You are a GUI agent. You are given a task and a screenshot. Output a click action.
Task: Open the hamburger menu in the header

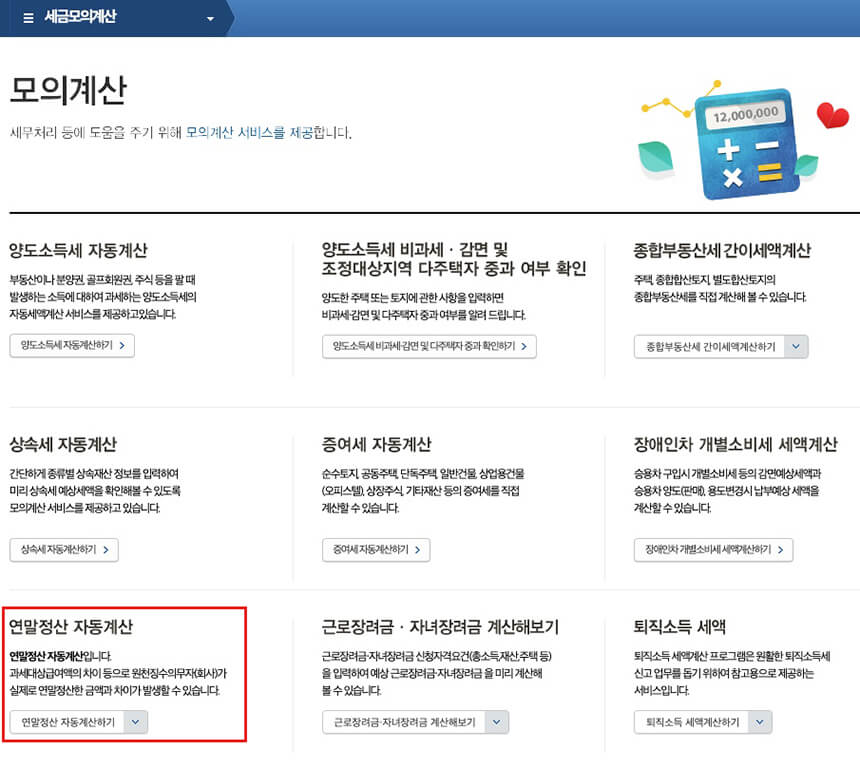[x=28, y=16]
